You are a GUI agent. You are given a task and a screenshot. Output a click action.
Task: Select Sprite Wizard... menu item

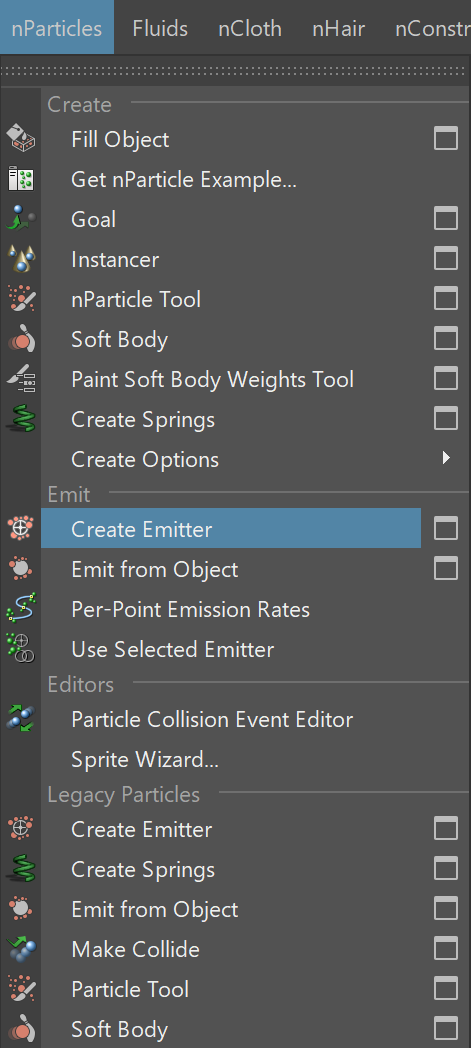pos(145,759)
